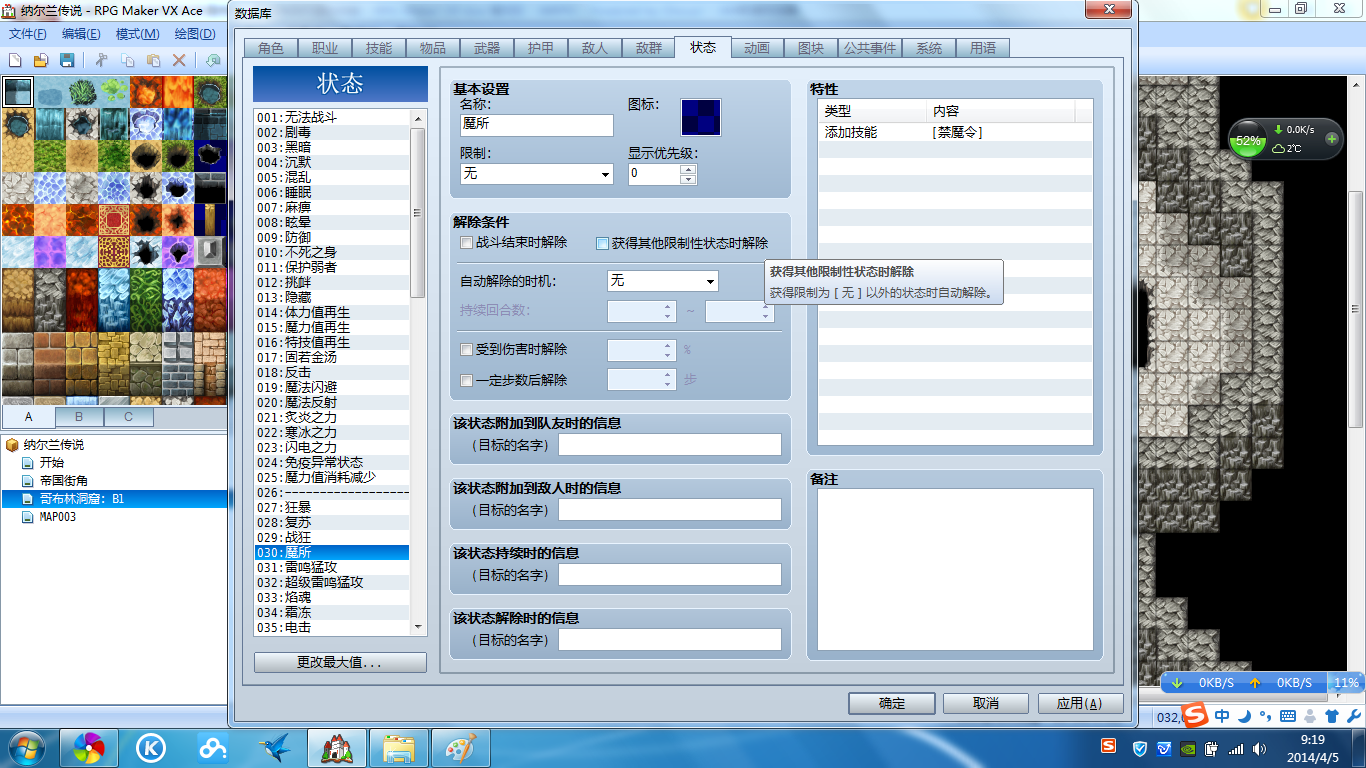The height and width of the screenshot is (768, 1366).
Task: Click the 备注 notes text area
Action: point(955,570)
